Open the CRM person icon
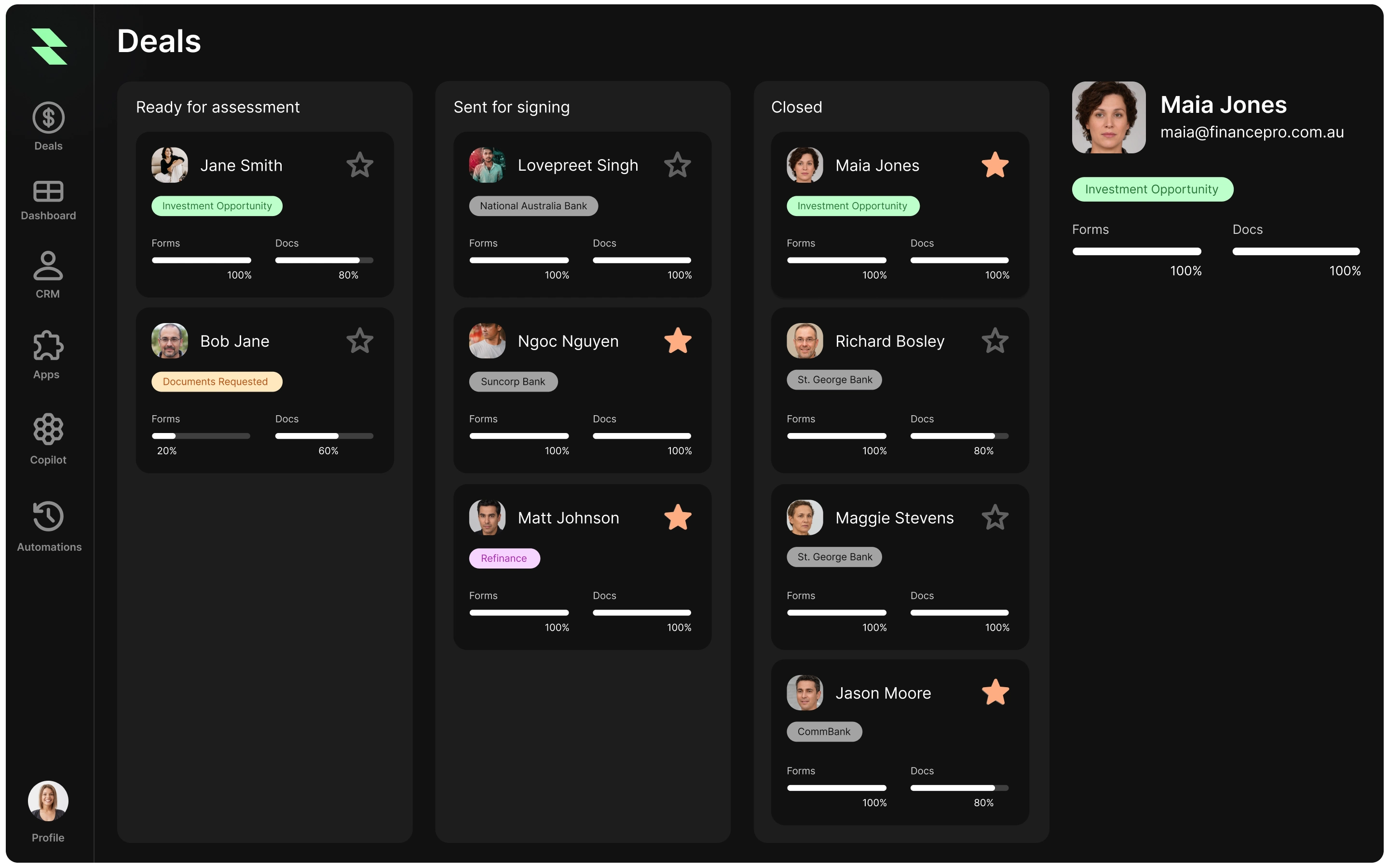 (48, 266)
